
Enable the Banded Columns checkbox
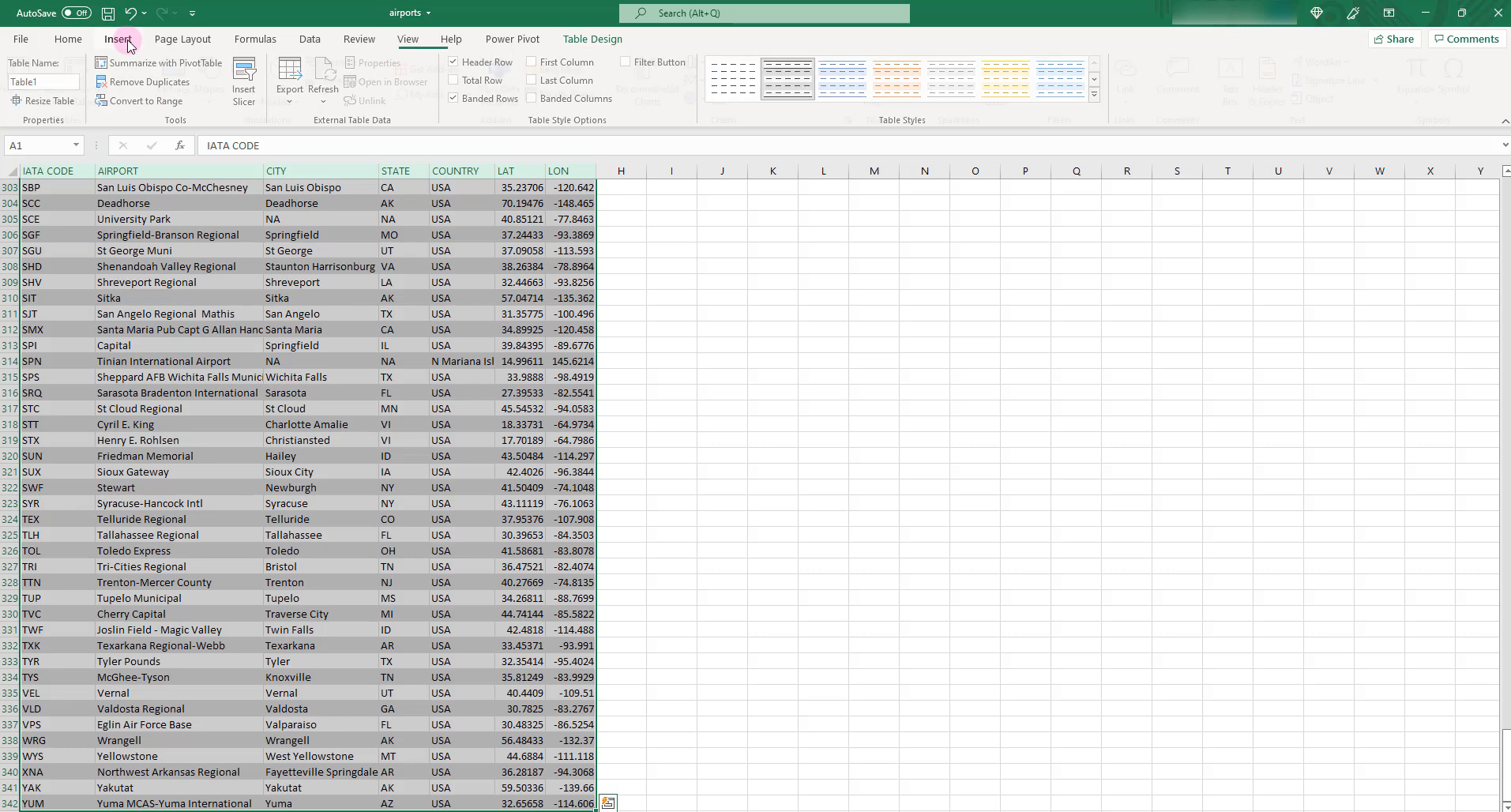(532, 98)
